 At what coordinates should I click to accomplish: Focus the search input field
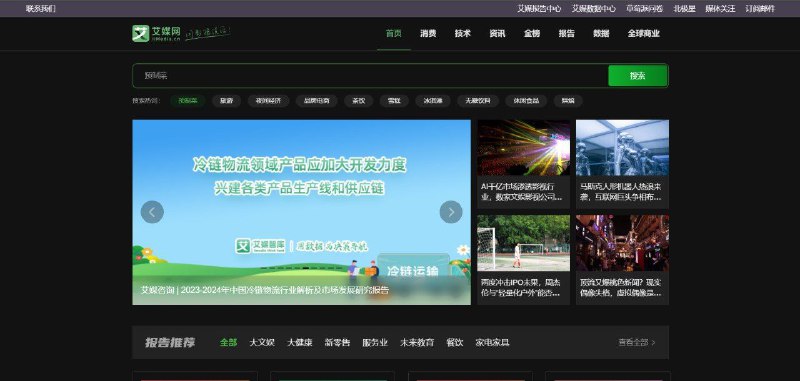370,76
